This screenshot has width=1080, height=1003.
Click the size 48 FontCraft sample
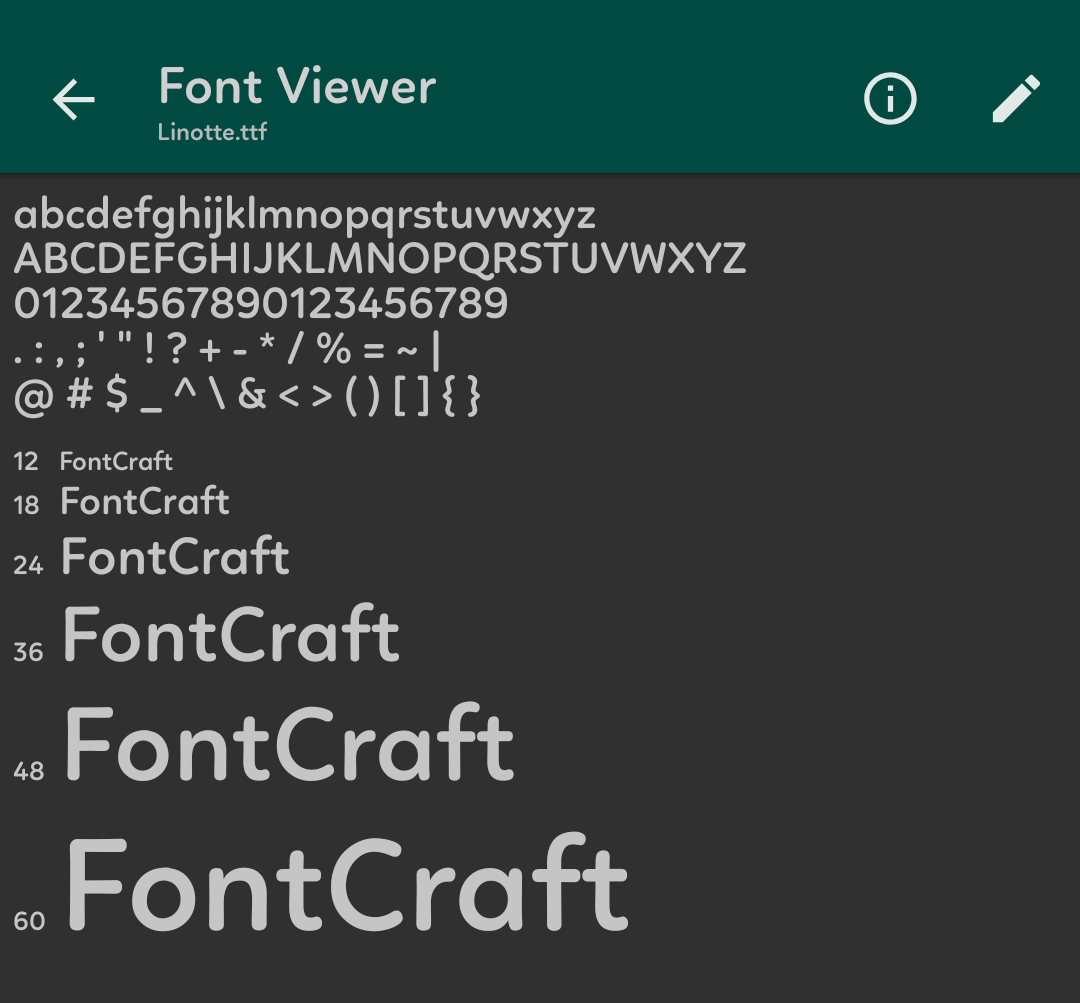[289, 743]
